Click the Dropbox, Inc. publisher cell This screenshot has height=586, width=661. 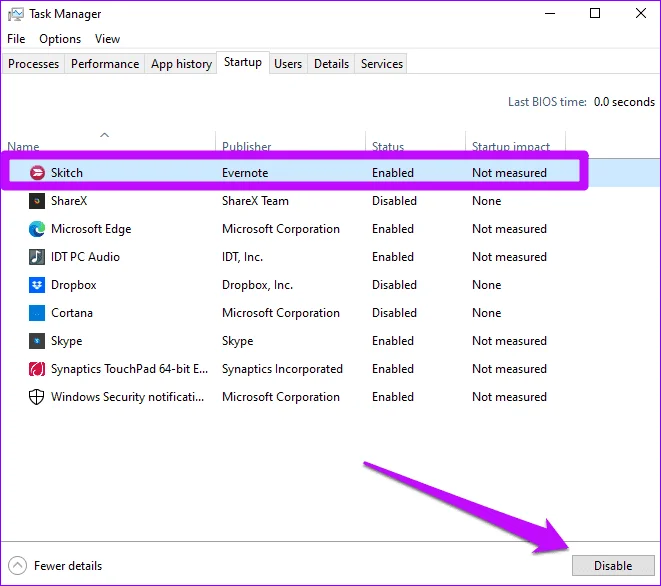click(258, 285)
